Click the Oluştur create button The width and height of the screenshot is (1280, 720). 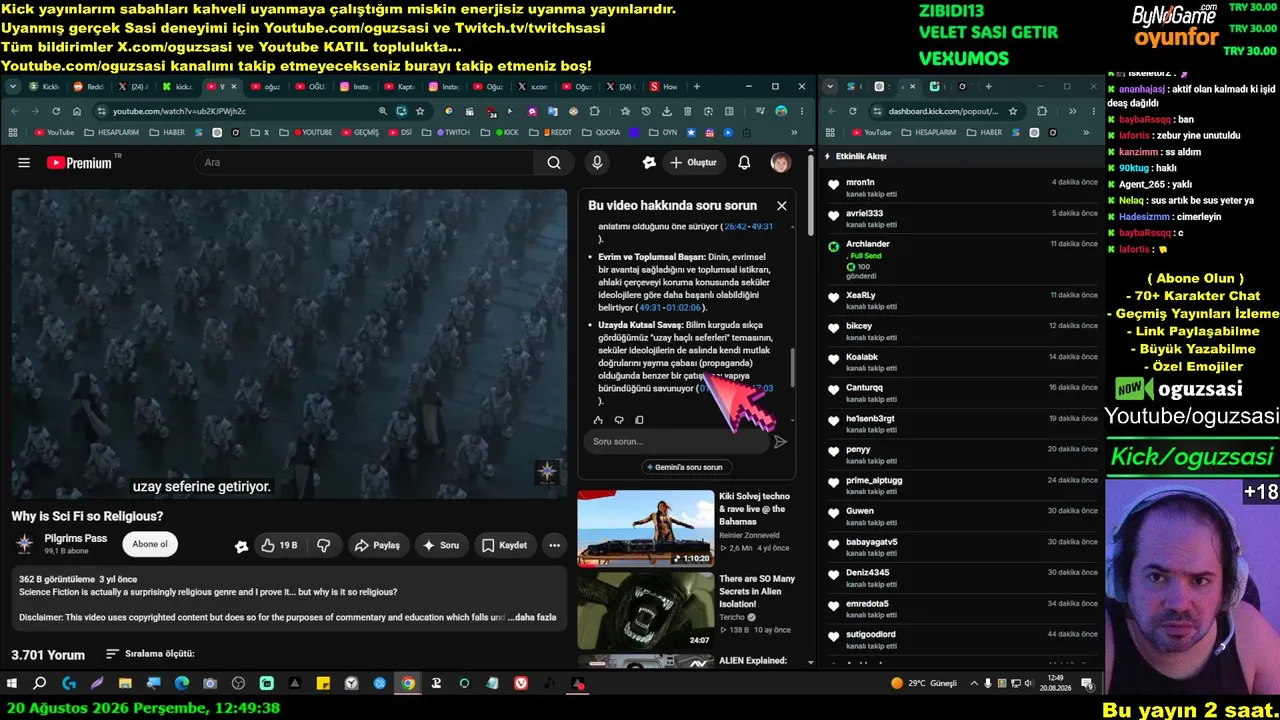[693, 163]
